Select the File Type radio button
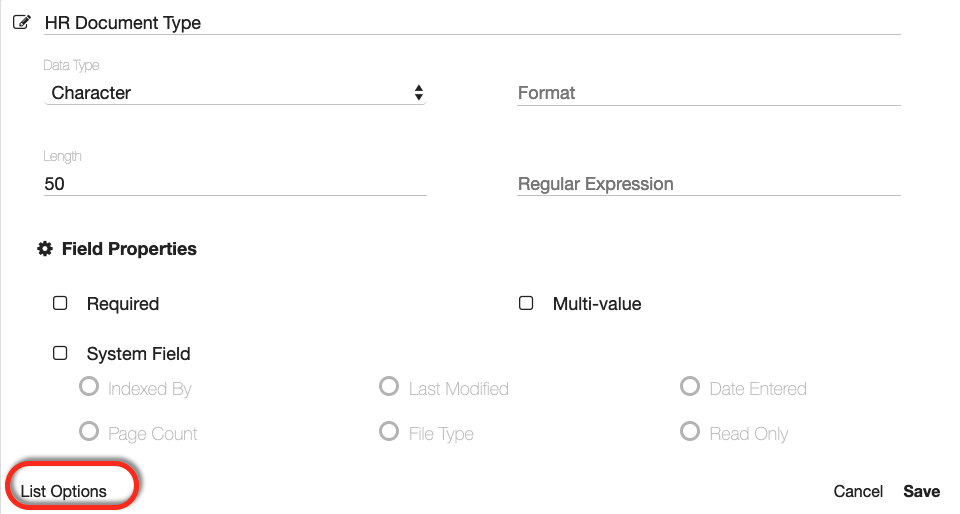The image size is (960, 514). click(389, 431)
